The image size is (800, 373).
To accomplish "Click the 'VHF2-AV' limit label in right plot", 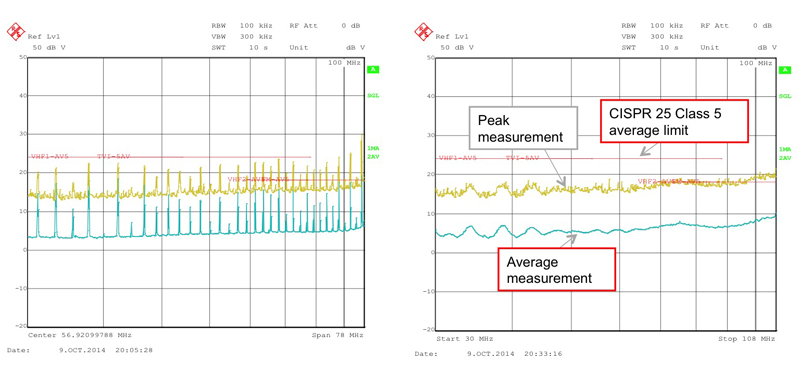I will pos(655,181).
